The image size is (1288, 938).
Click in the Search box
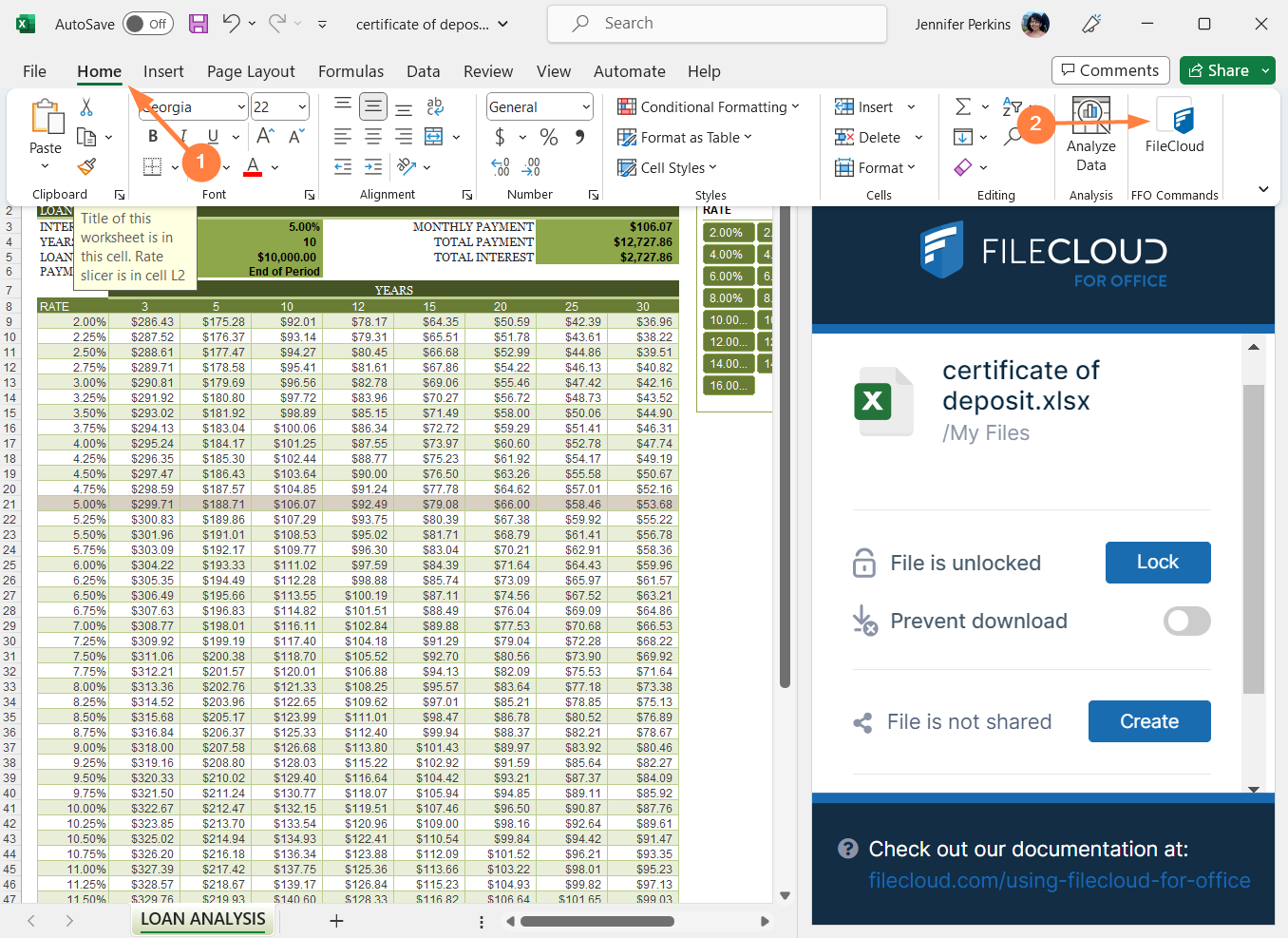717,24
